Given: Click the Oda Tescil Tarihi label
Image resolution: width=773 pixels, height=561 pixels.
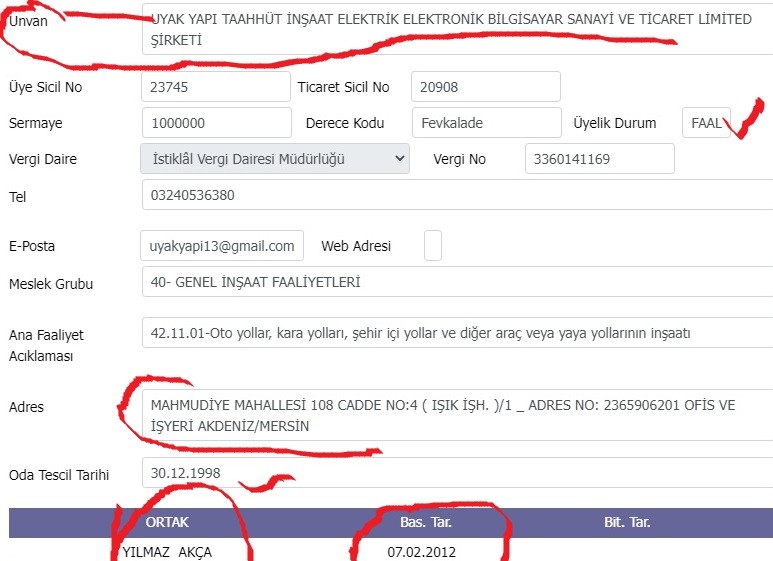Looking at the screenshot, I should [x=59, y=475].
